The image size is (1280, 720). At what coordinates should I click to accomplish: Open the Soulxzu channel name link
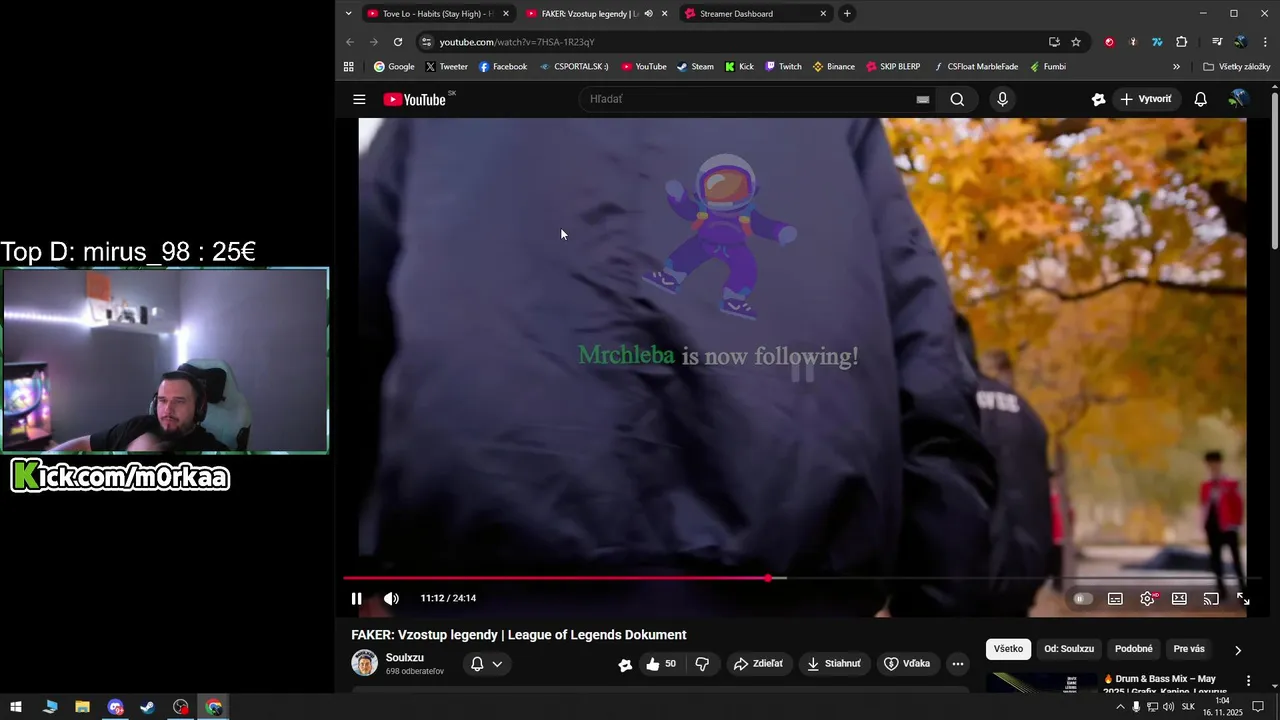click(x=405, y=657)
